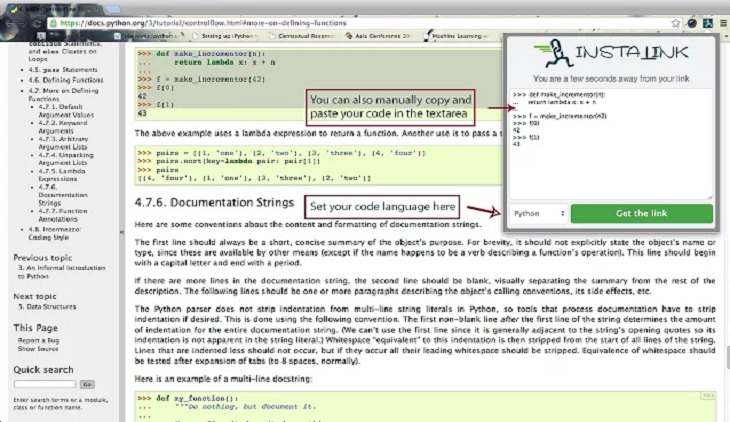Screen dimensions: 730x422
Task: Click the vertical page scrollbar thumb
Action: (728, 358)
